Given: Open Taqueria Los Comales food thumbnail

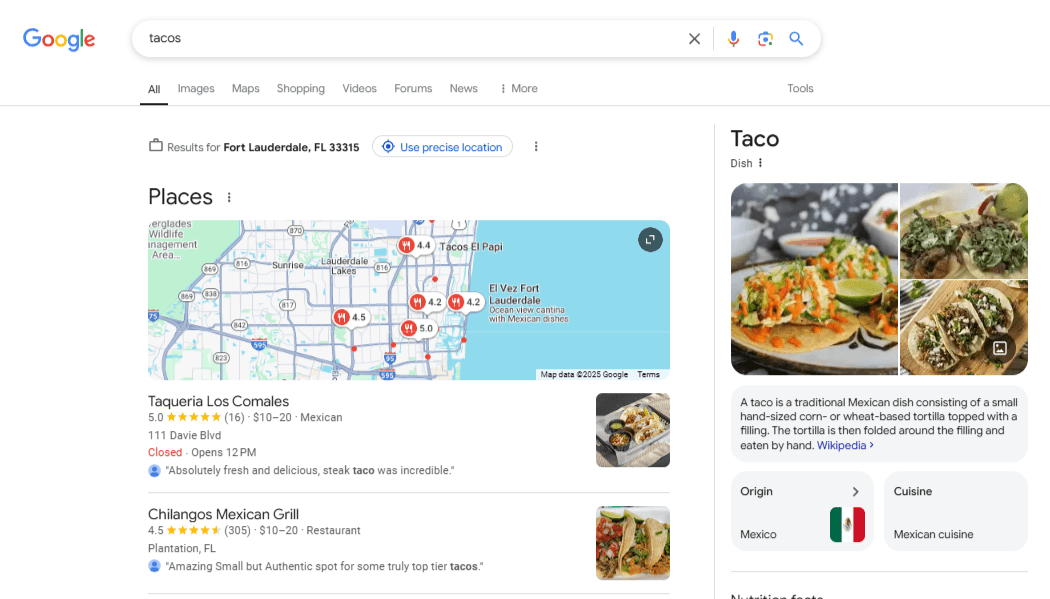Looking at the screenshot, I should click(633, 430).
